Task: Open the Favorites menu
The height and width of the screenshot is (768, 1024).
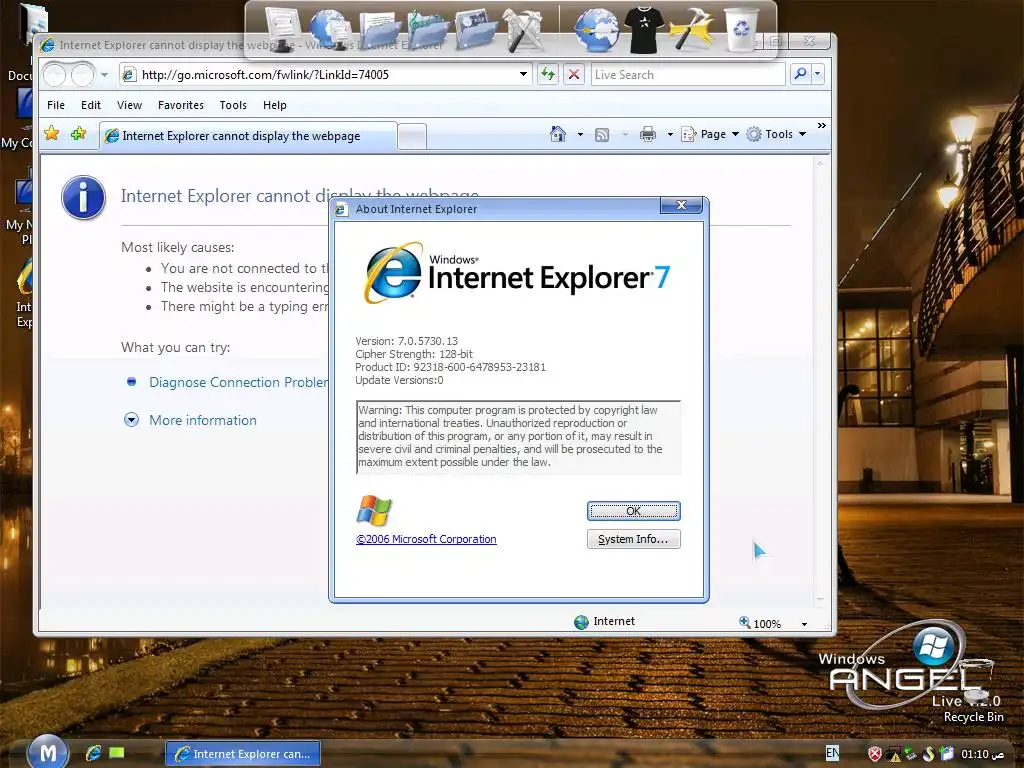Action: (181, 105)
